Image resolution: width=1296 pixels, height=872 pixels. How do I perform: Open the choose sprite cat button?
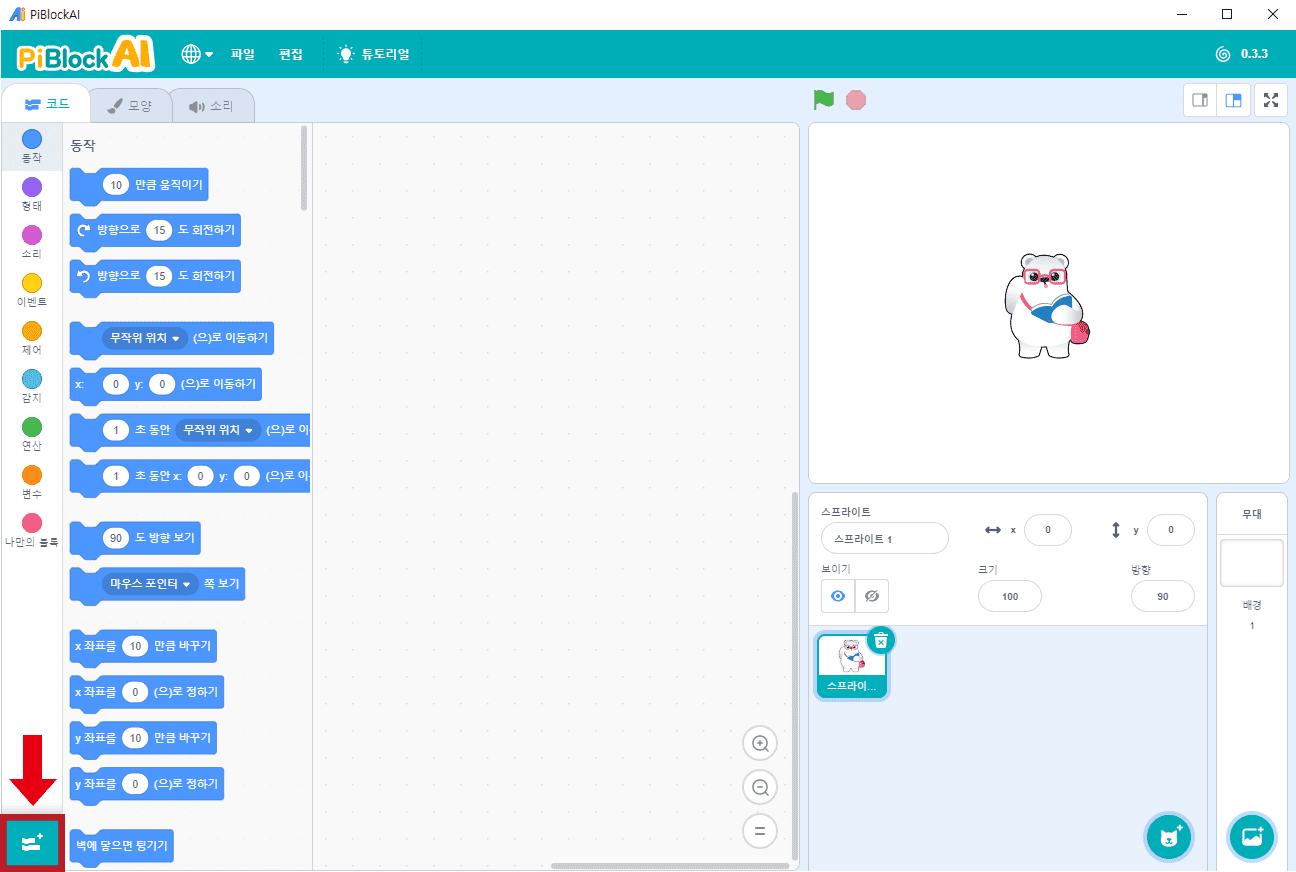(1170, 838)
